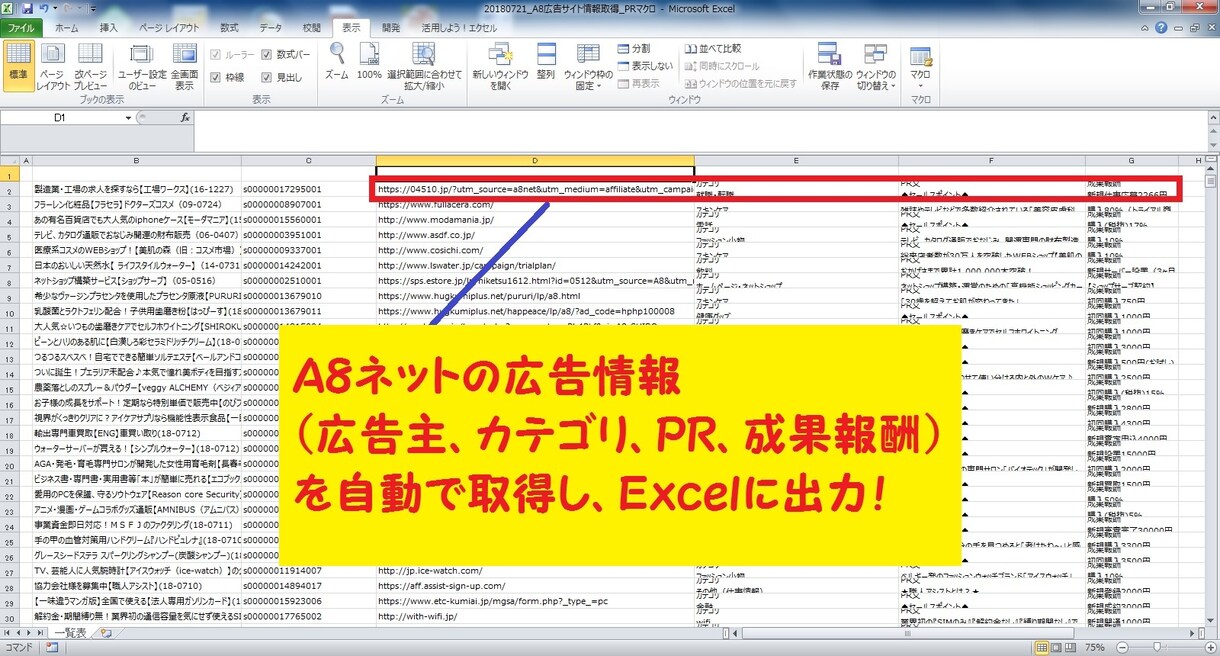This screenshot has height=656, width=1220.
Task: Click 選択範囲に合わせて拡大/縮小 zoom to selection
Action: pos(425,66)
